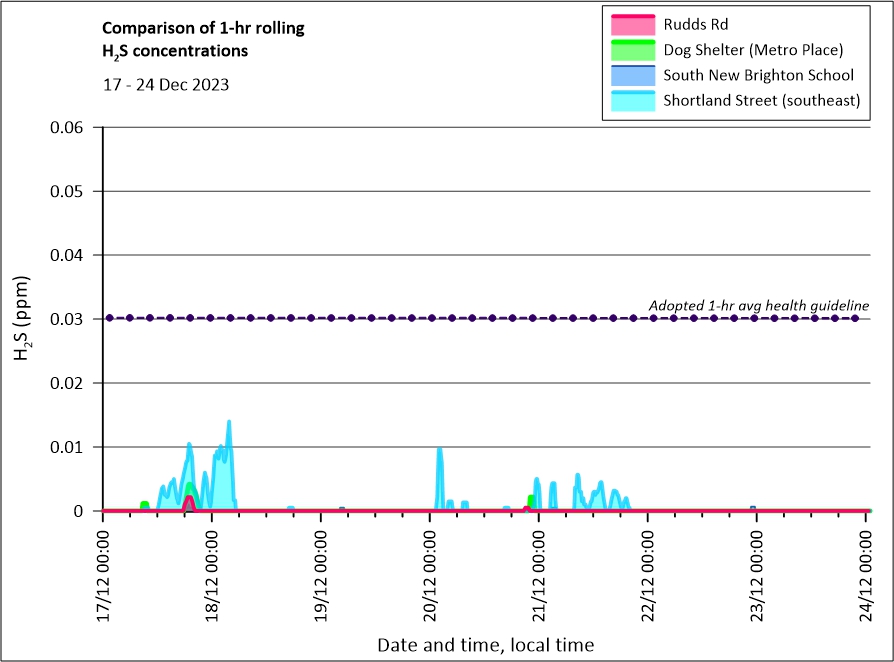
Task: Select 'Shortland Street (southeast)' legend text
Action: tap(762, 101)
